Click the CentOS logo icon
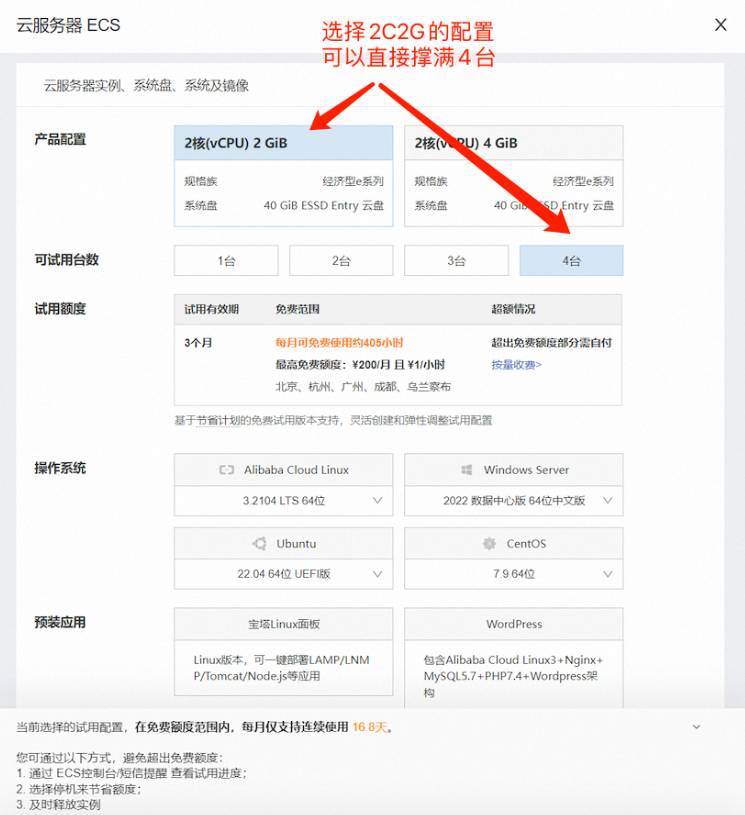This screenshot has height=815, width=745. point(489,544)
